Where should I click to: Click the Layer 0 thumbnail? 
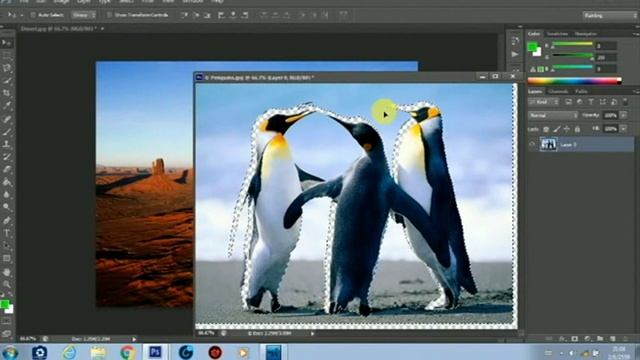pyautogui.click(x=548, y=144)
